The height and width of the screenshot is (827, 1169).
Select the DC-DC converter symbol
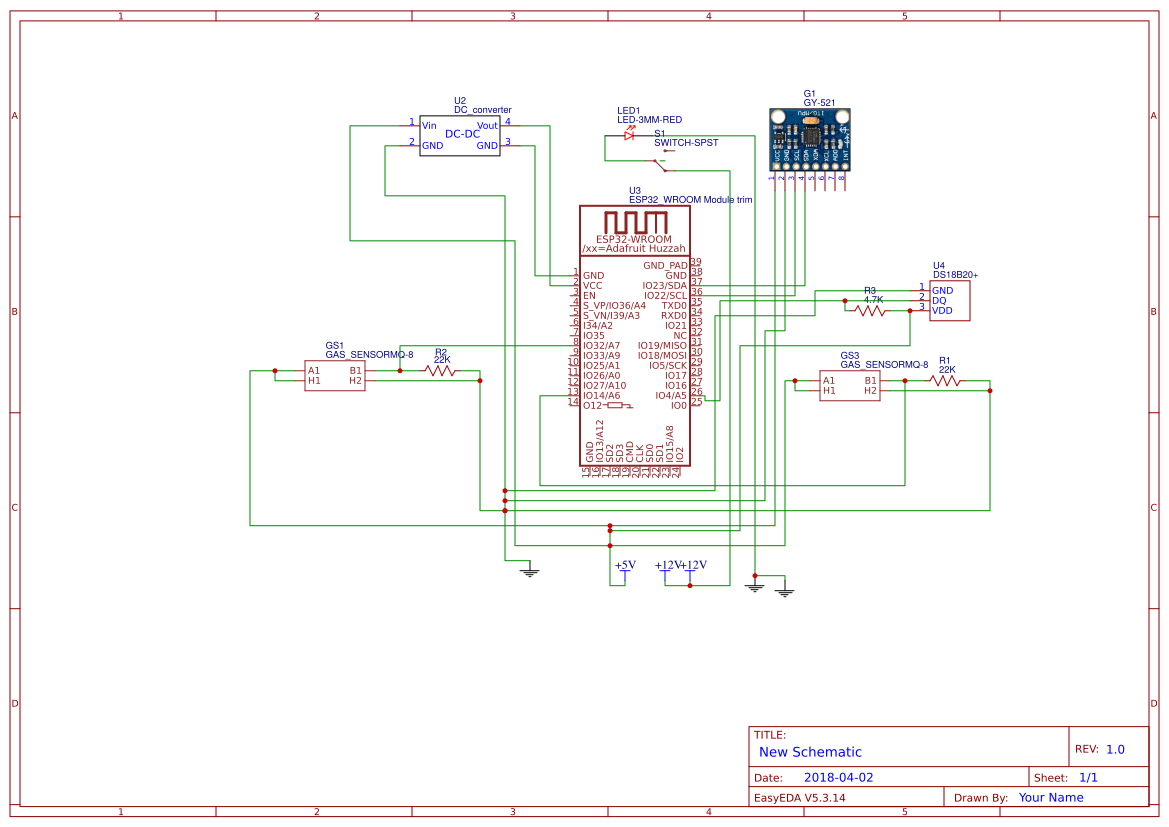[x=460, y=136]
